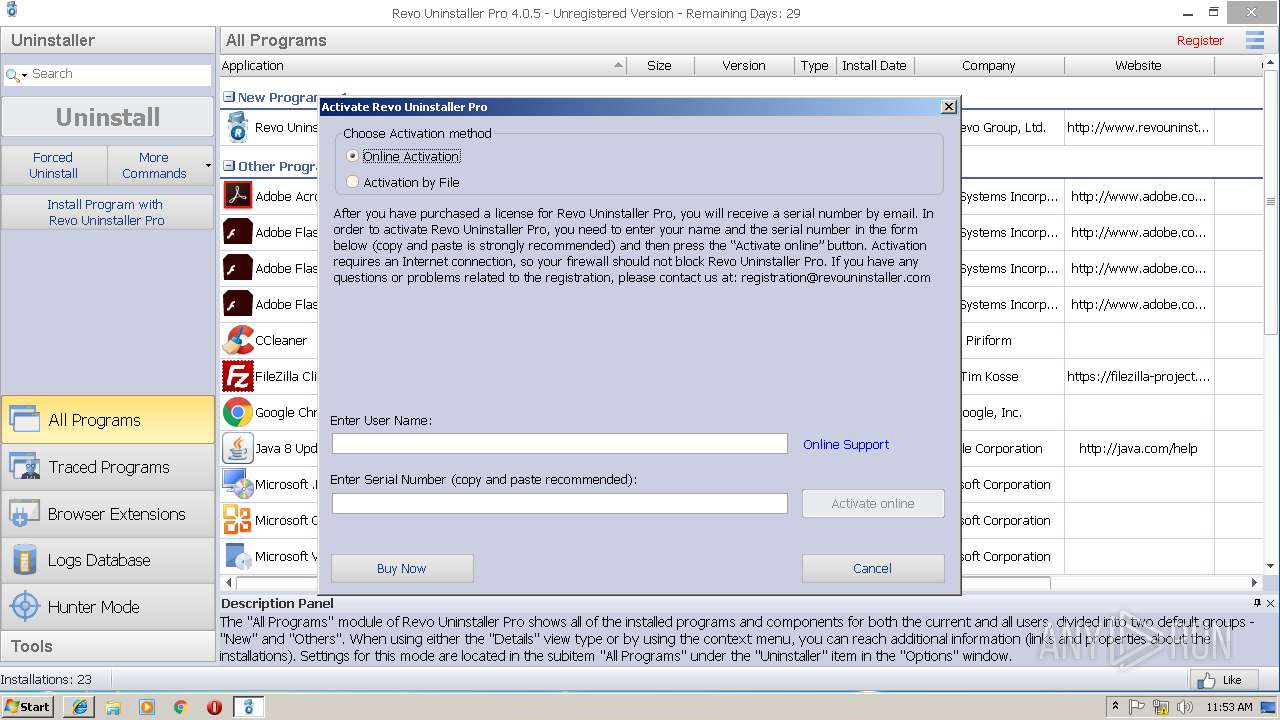
Task: Click the search magnifier icon in Uninstaller panel
Action: (13, 74)
